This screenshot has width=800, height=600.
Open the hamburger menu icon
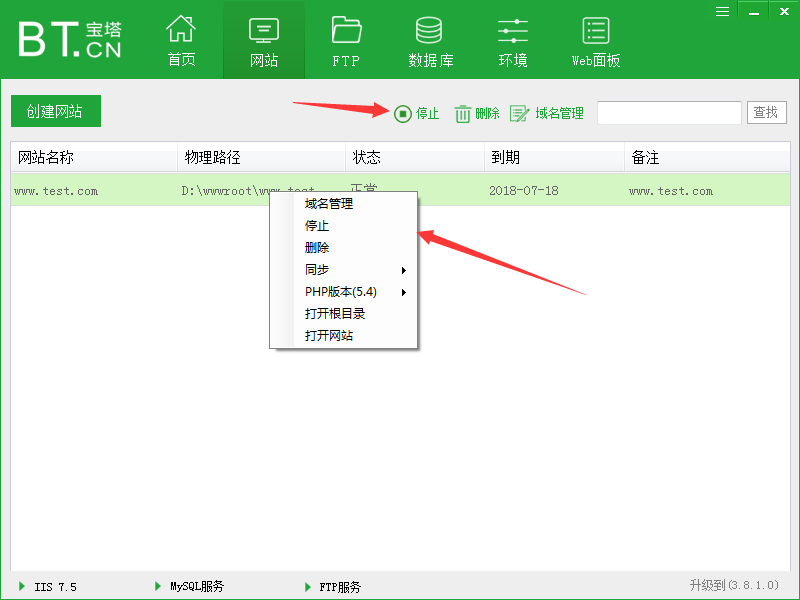pos(722,11)
